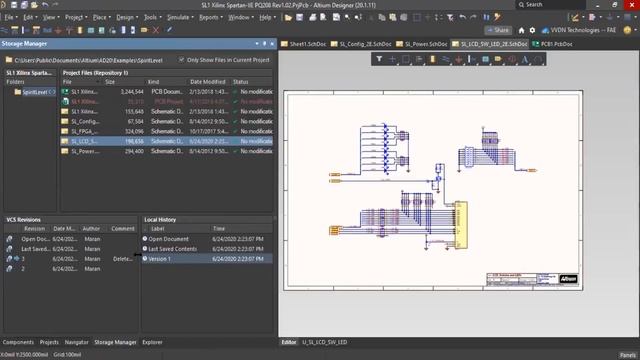This screenshot has width=640, height=360.
Task: Click the align objects icon in the active bar
Action: point(419,60)
